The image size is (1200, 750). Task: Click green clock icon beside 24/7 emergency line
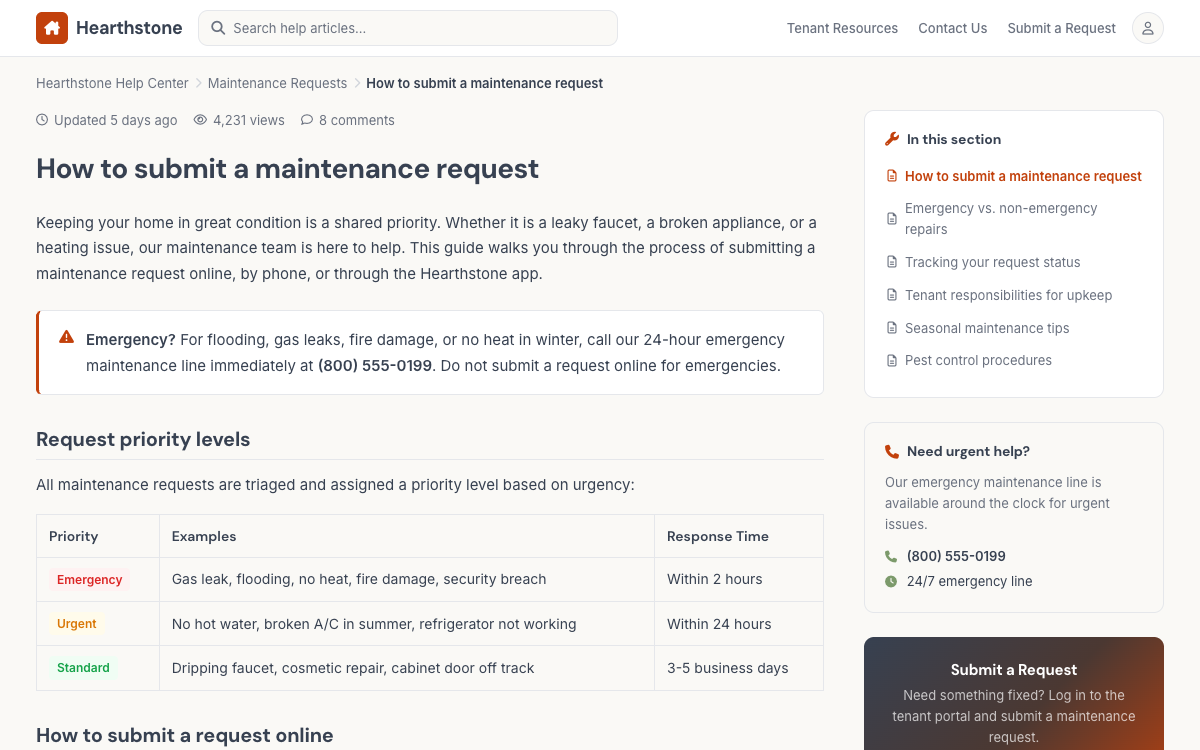(x=891, y=581)
